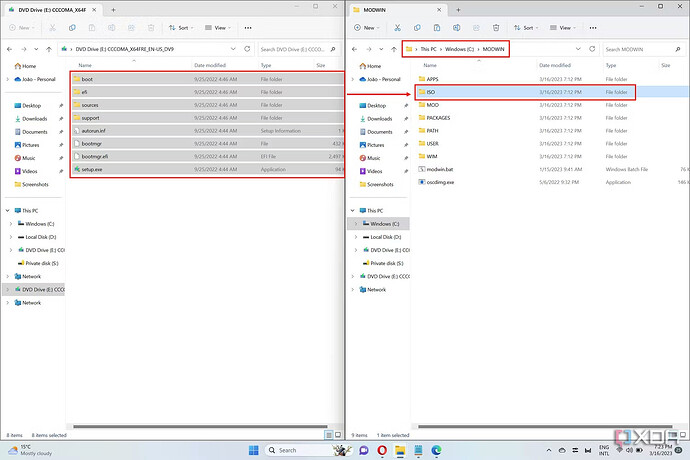This screenshot has width=690, height=460.
Task: Open Sort dropdown in DVD Drive window
Action: coord(181,28)
